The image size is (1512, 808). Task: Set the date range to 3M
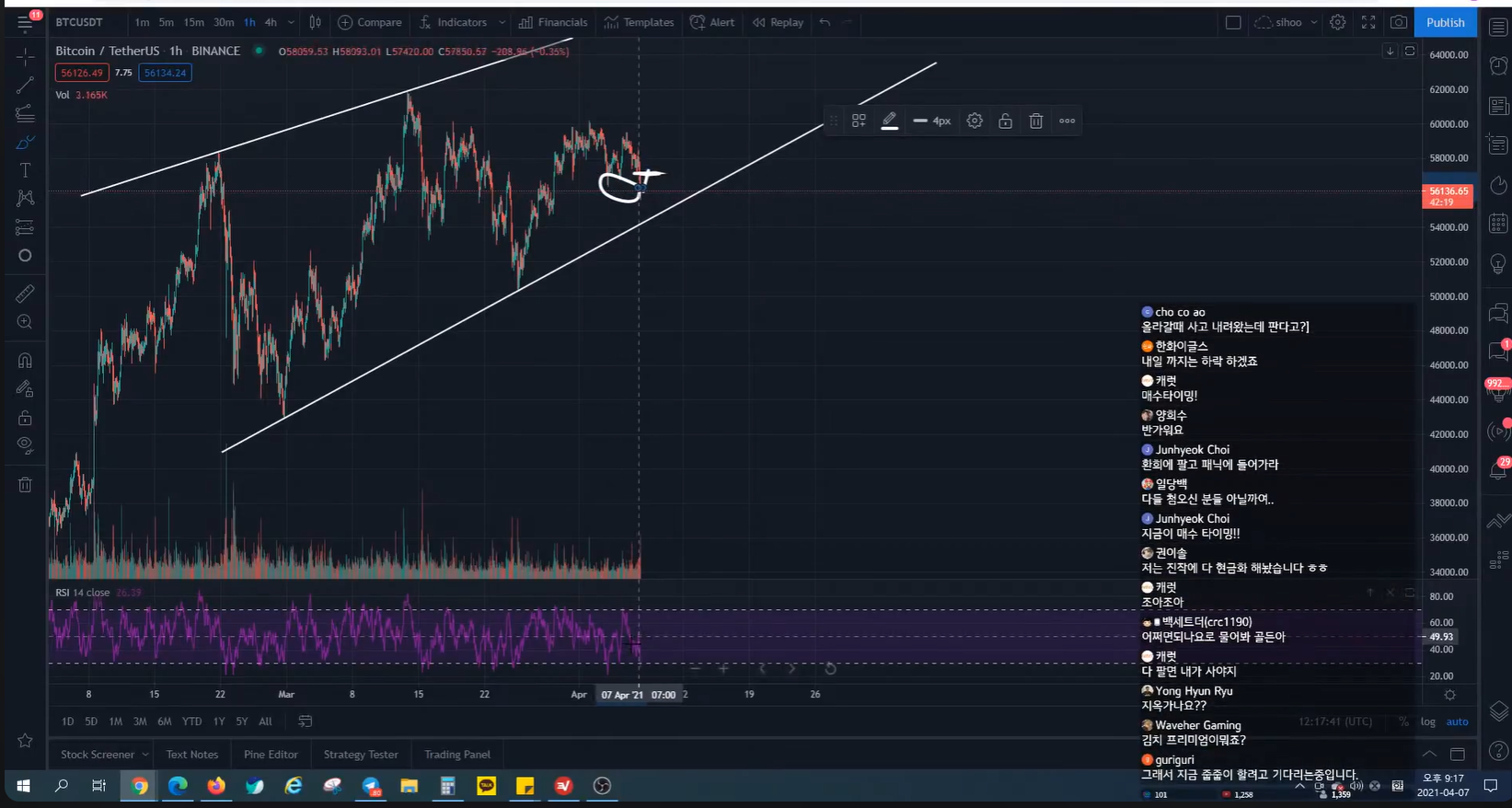tap(140, 721)
